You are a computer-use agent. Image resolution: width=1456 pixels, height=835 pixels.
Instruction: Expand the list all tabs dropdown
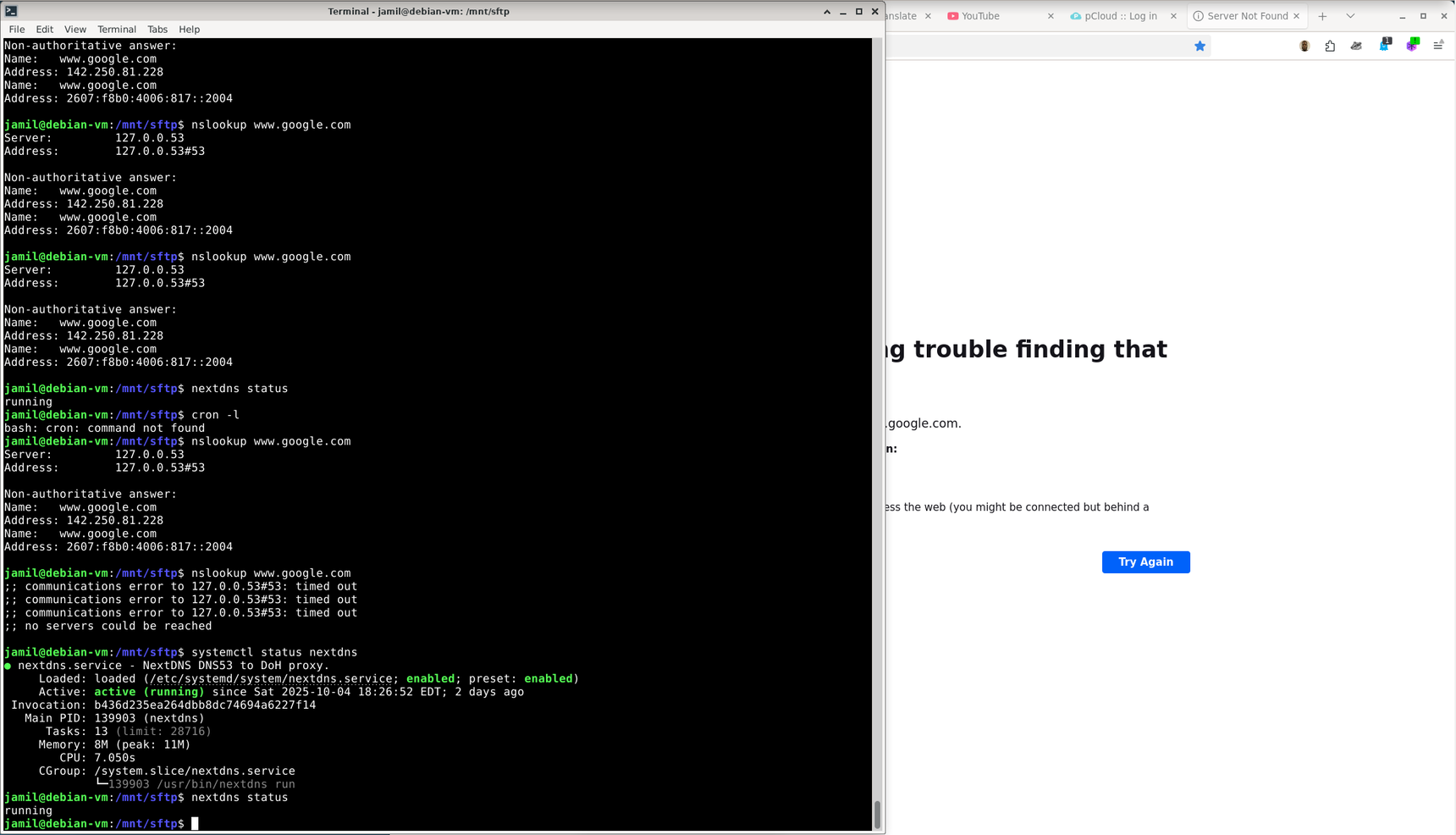(x=1350, y=16)
